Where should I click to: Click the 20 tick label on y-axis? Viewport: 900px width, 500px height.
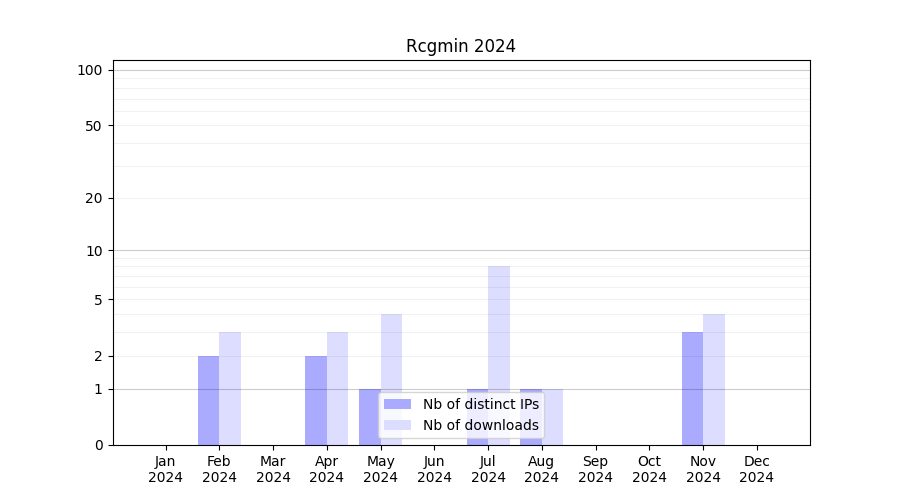click(x=94, y=198)
